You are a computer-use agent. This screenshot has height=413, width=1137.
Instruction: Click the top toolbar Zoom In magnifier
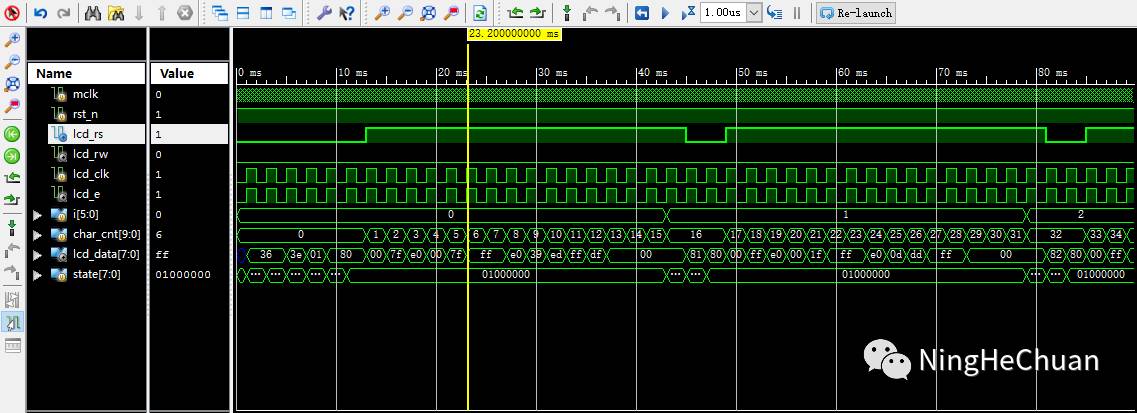click(383, 13)
